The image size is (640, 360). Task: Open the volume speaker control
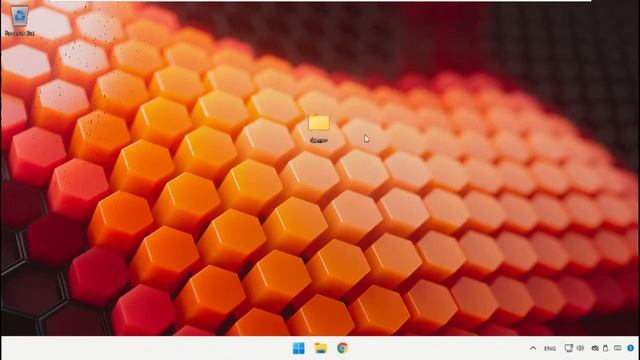[x=580, y=348]
